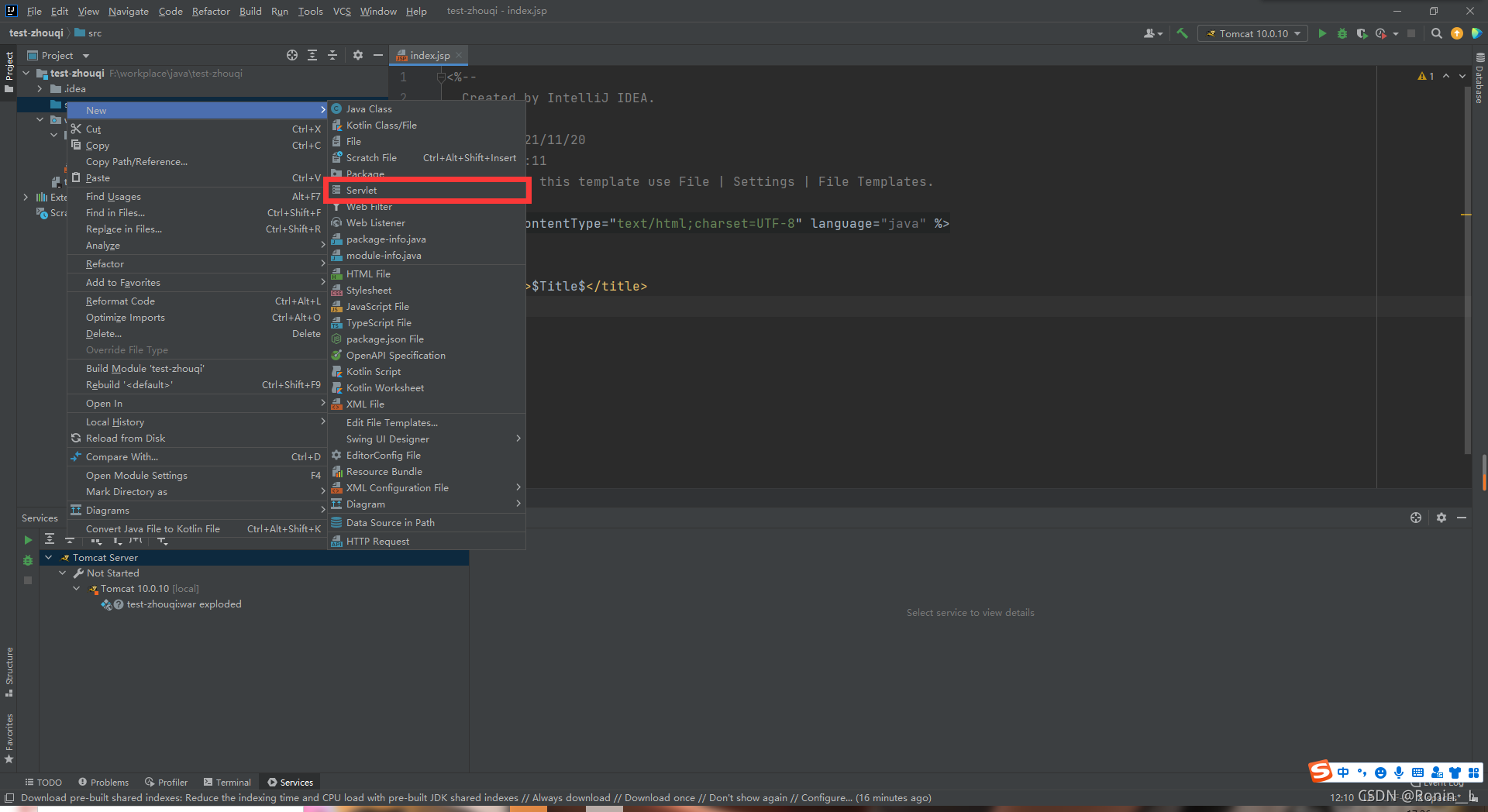Click the src breadcrumb in navigation bar
Viewport: 1488px width, 812px height.
(88, 33)
